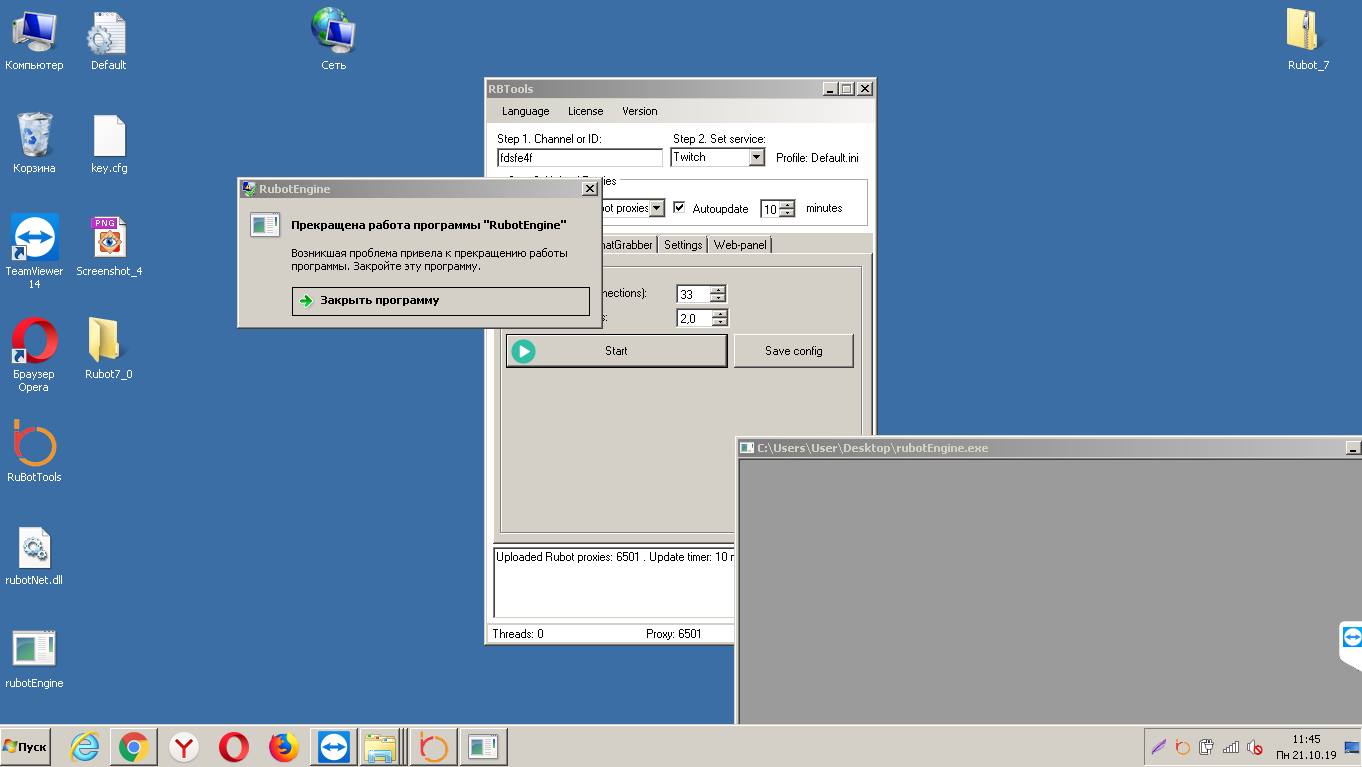Switch to the Web-panel tab
Viewport: 1362px width, 767px height.
[740, 245]
